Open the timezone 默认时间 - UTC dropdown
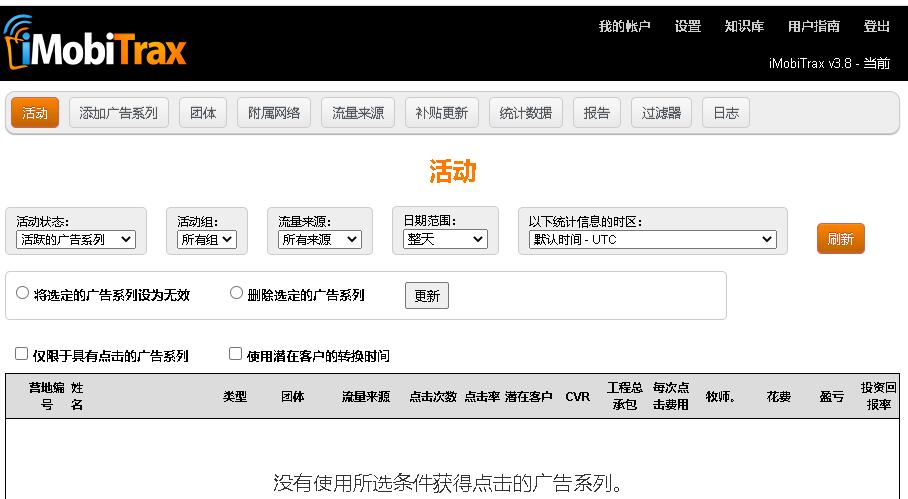The height and width of the screenshot is (499, 908). click(x=652, y=240)
